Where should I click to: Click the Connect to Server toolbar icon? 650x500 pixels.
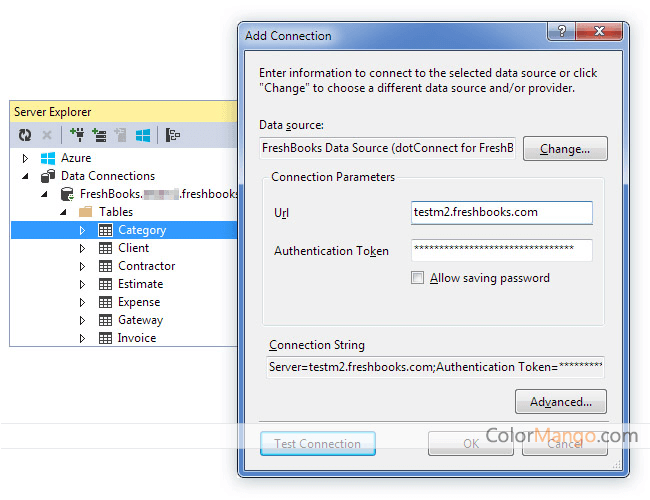click(99, 135)
